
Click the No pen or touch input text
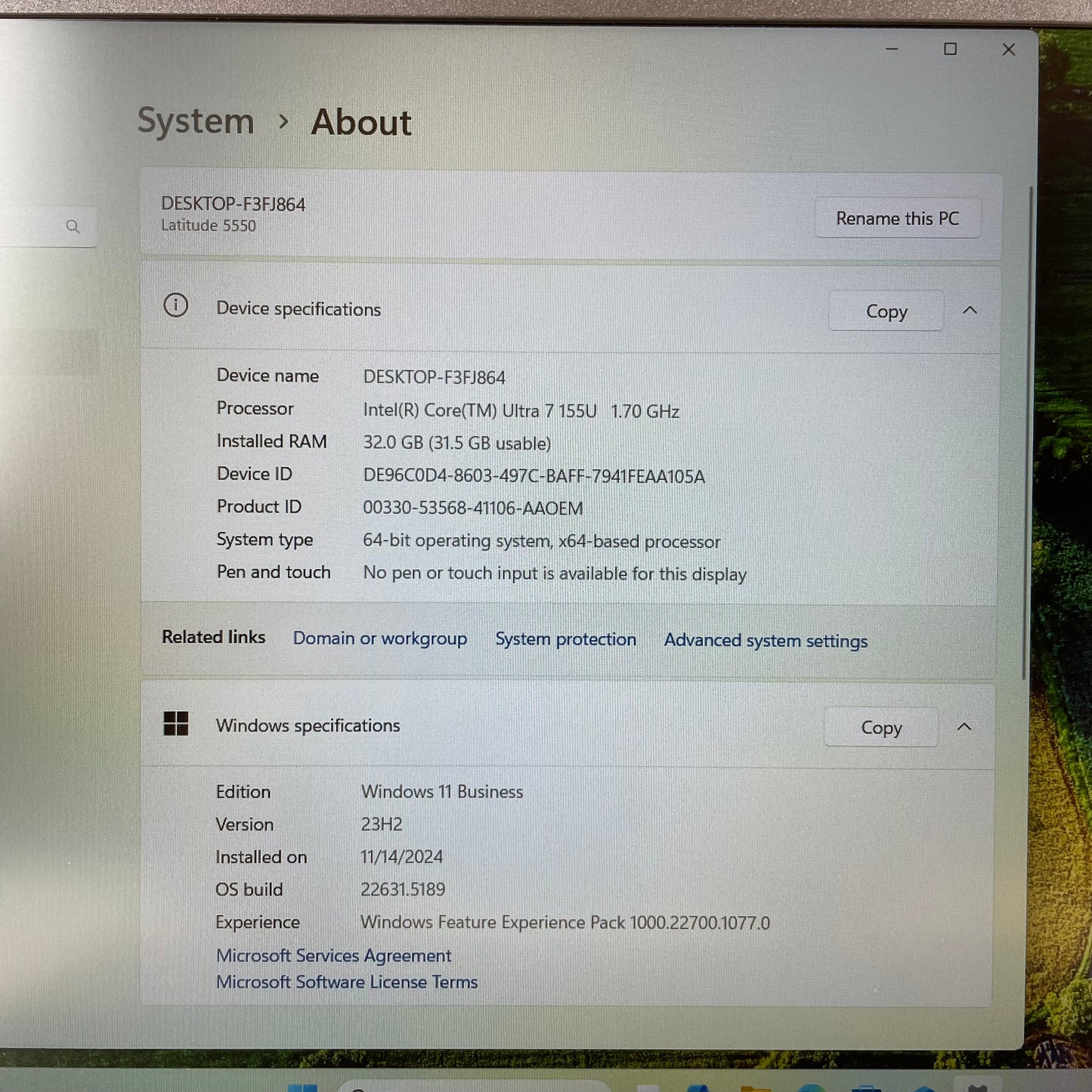point(555,574)
